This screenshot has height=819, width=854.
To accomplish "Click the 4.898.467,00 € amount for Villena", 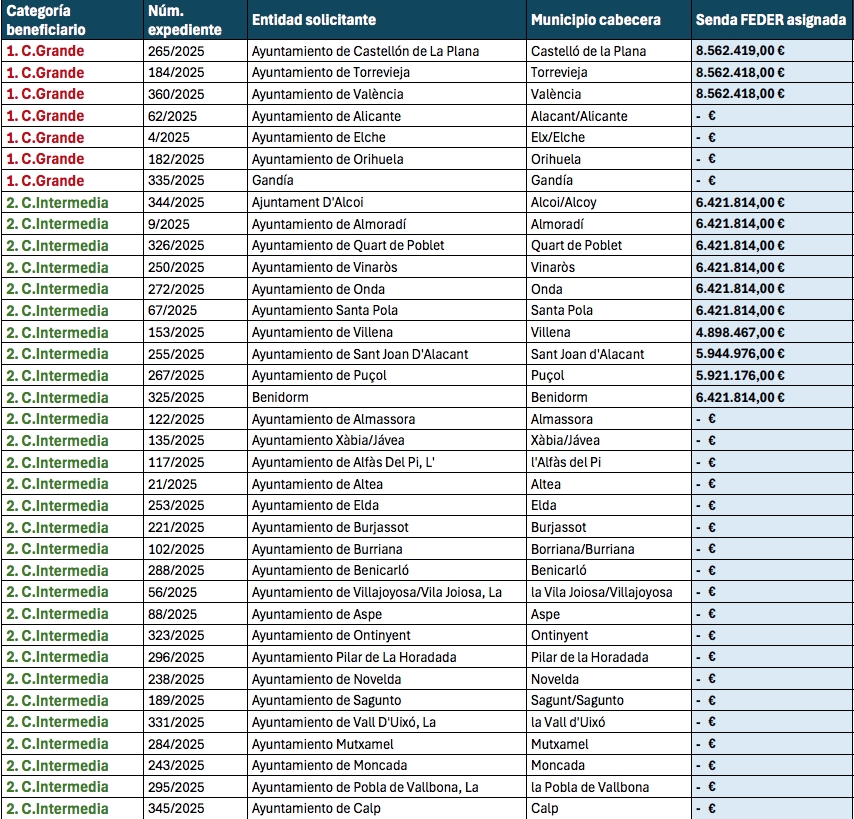I will coord(740,332).
